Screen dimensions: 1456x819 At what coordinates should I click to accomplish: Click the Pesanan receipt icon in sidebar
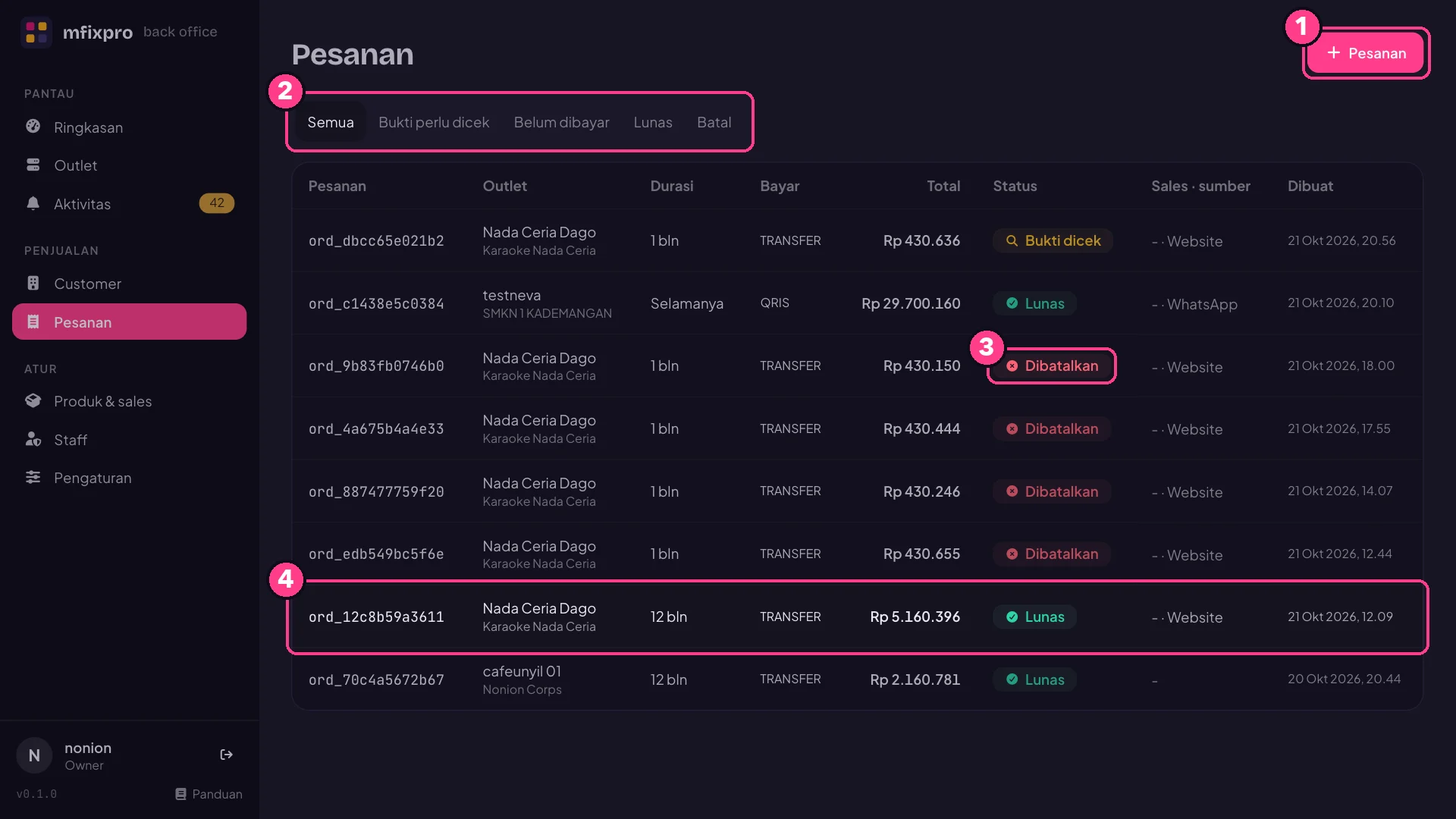click(33, 322)
